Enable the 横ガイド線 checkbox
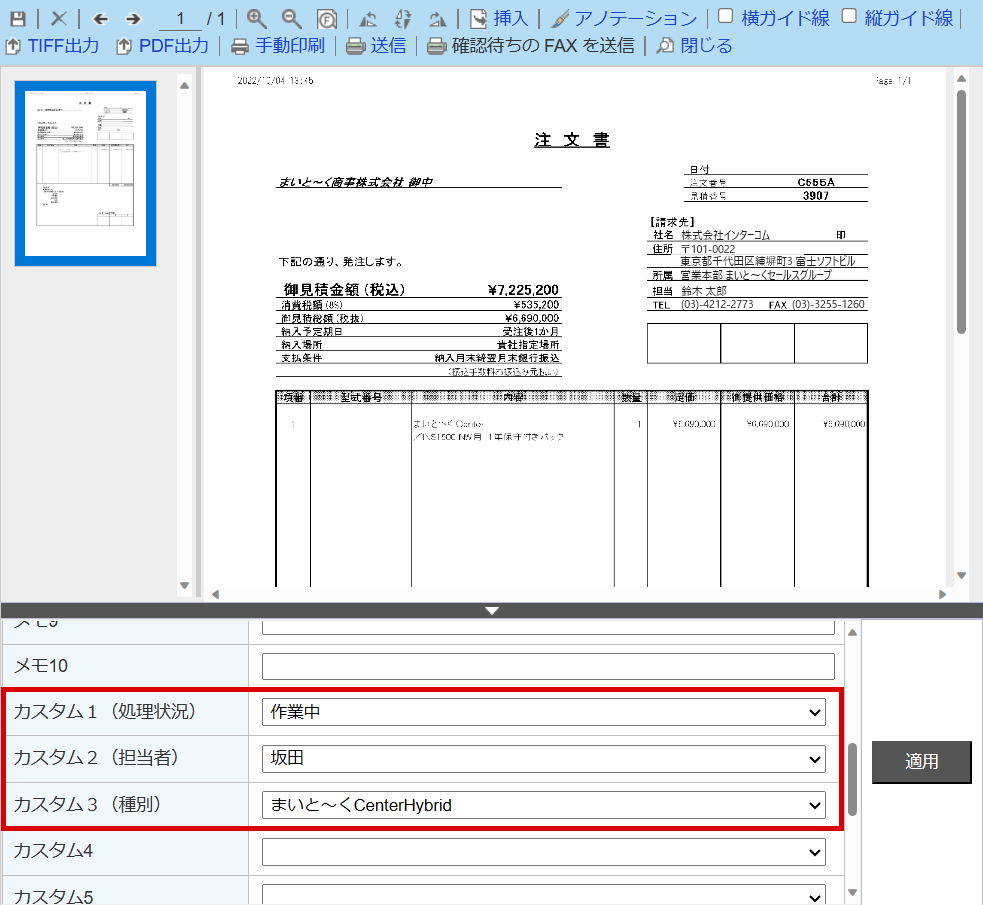This screenshot has width=983, height=905. (x=726, y=16)
